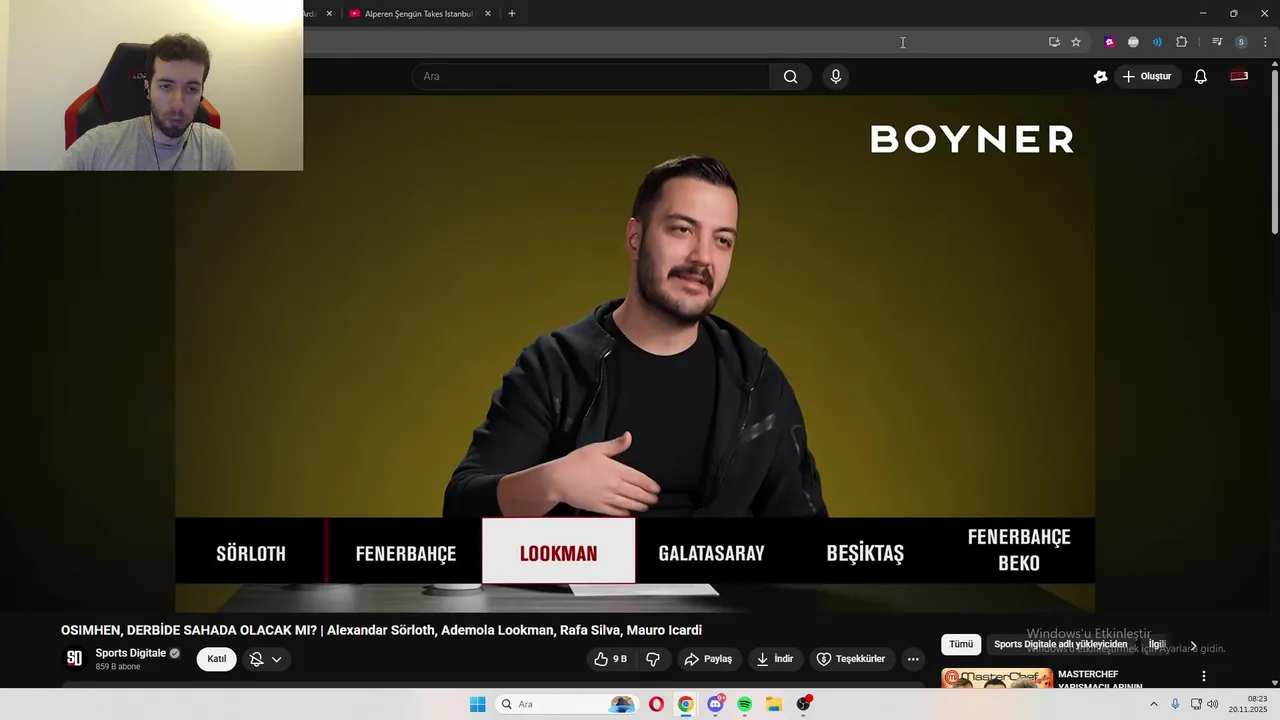Viewport: 1280px width, 720px height.
Task: Open options menu for MasterChef video
Action: (x=1204, y=676)
